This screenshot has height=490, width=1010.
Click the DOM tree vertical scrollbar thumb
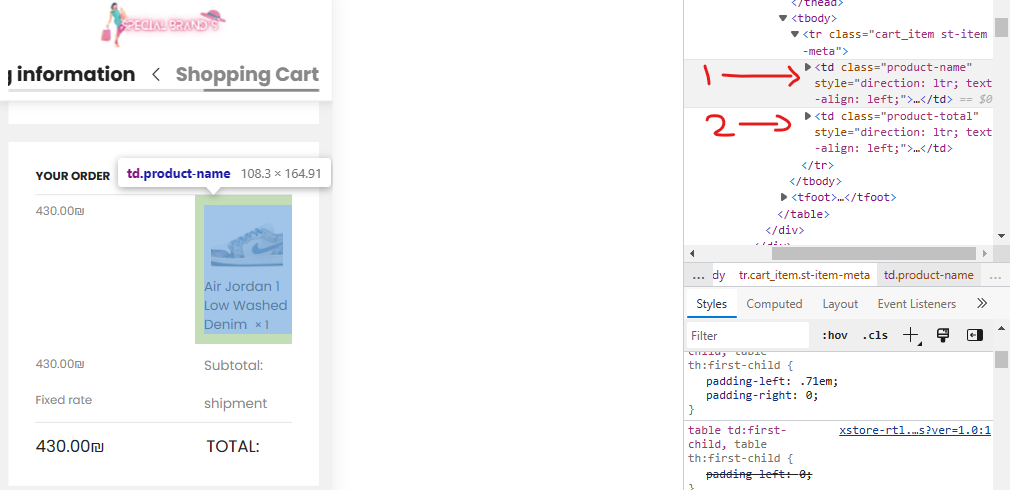[1000, 28]
